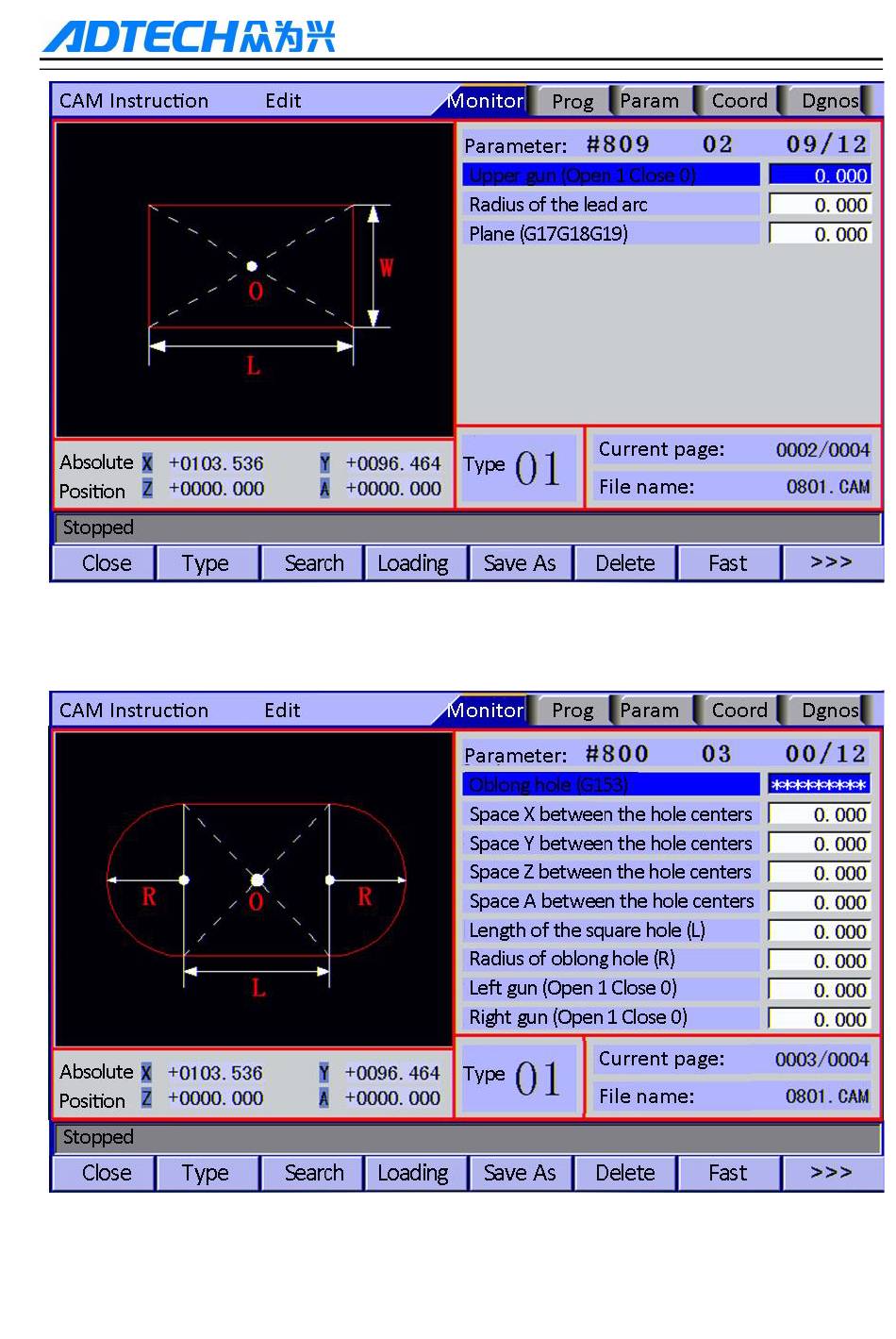Select Left gun (Open 1 Close 0) value
The image size is (896, 1339).
[820, 990]
